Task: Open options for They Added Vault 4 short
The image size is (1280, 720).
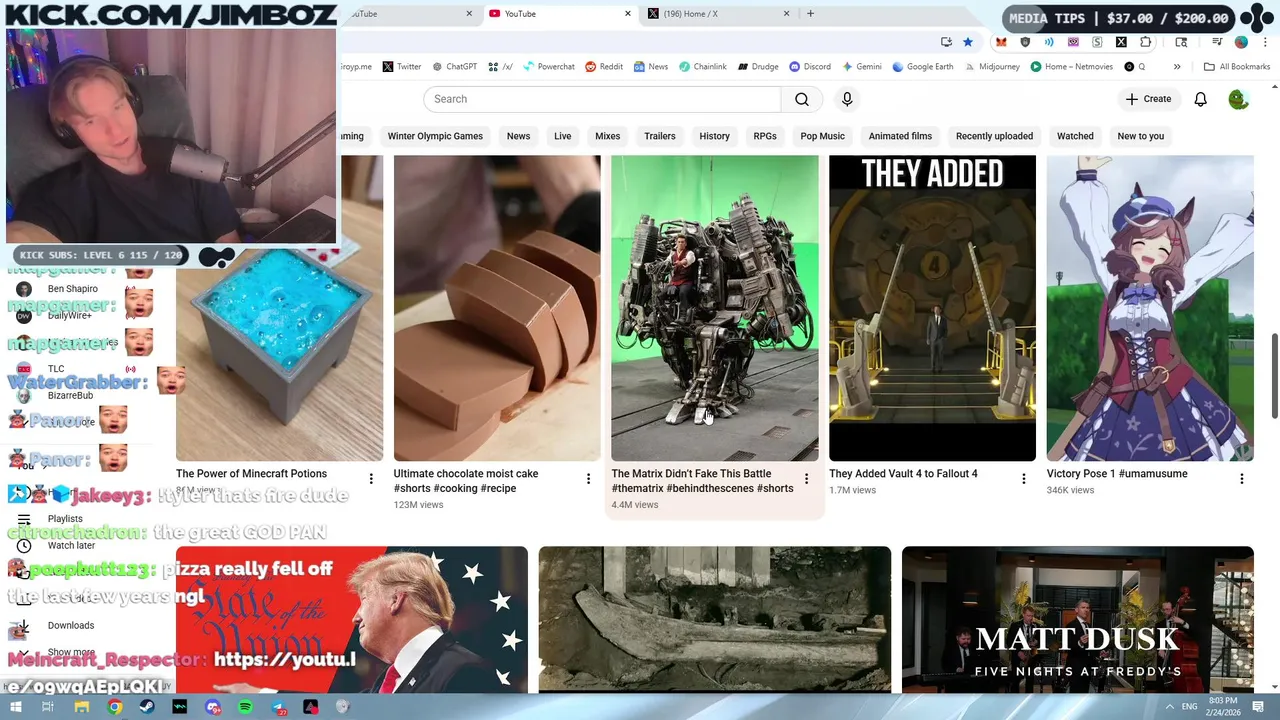Action: [x=1023, y=479]
